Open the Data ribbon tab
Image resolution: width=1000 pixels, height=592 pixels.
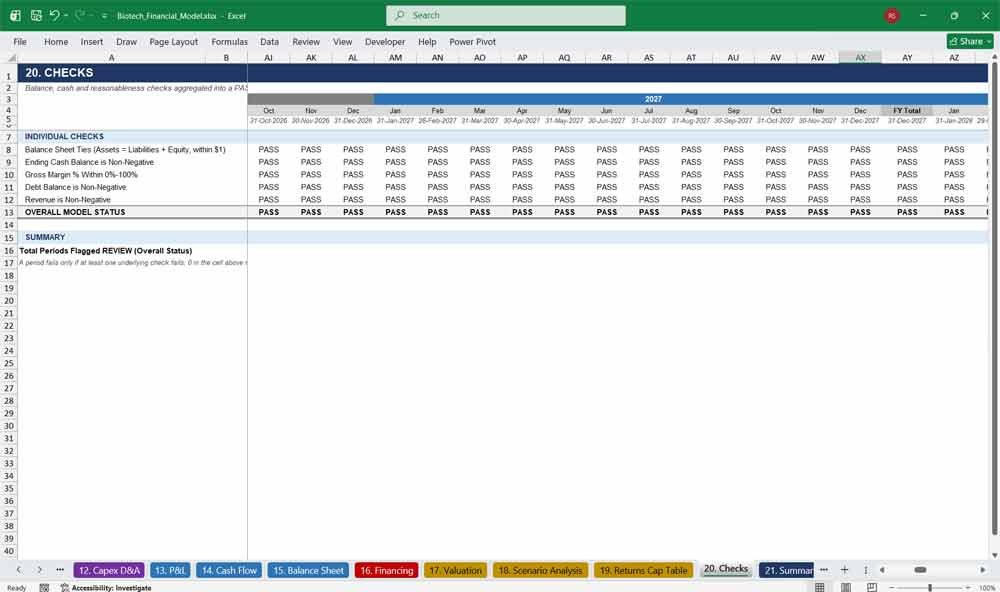point(269,41)
